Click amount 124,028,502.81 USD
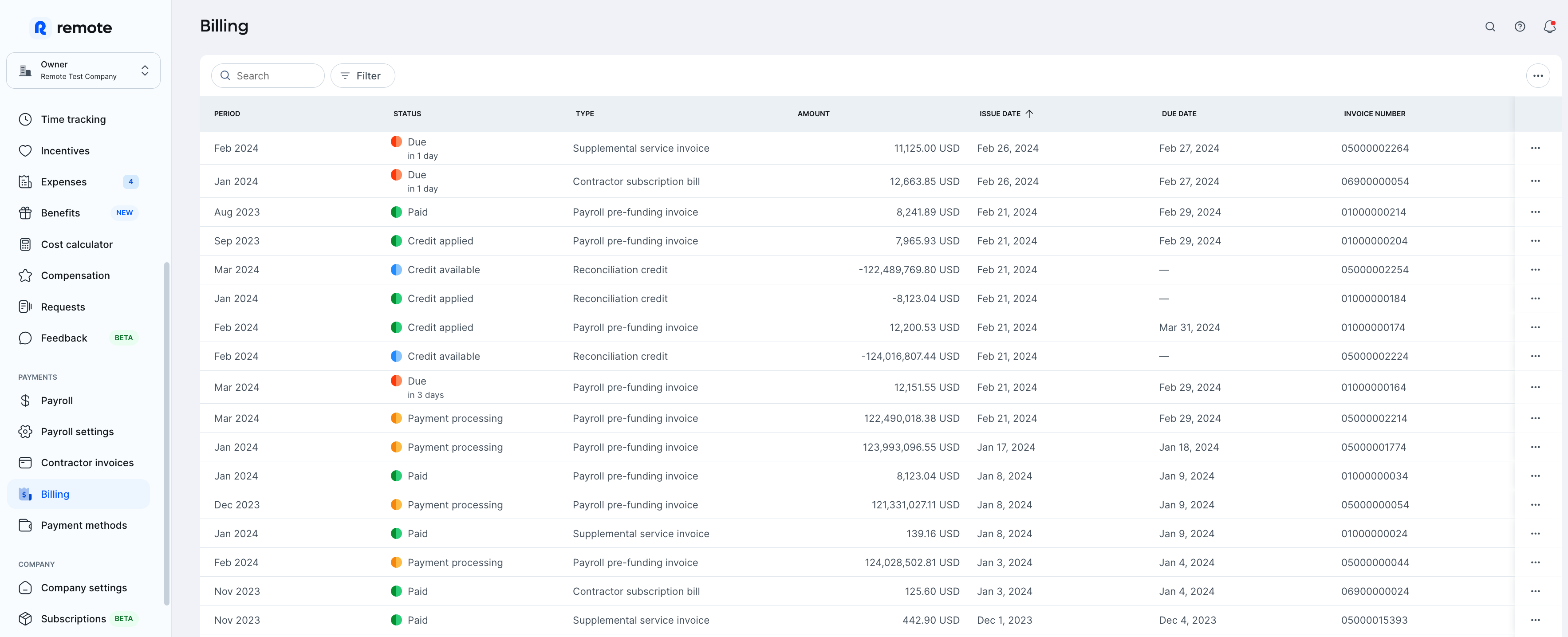The height and width of the screenshot is (637, 1568). (912, 563)
